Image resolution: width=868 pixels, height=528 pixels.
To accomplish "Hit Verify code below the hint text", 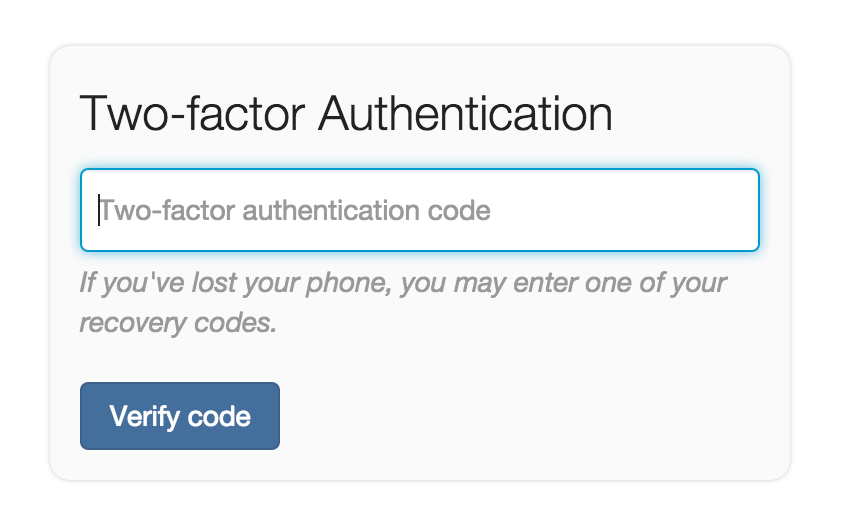I will [180, 416].
